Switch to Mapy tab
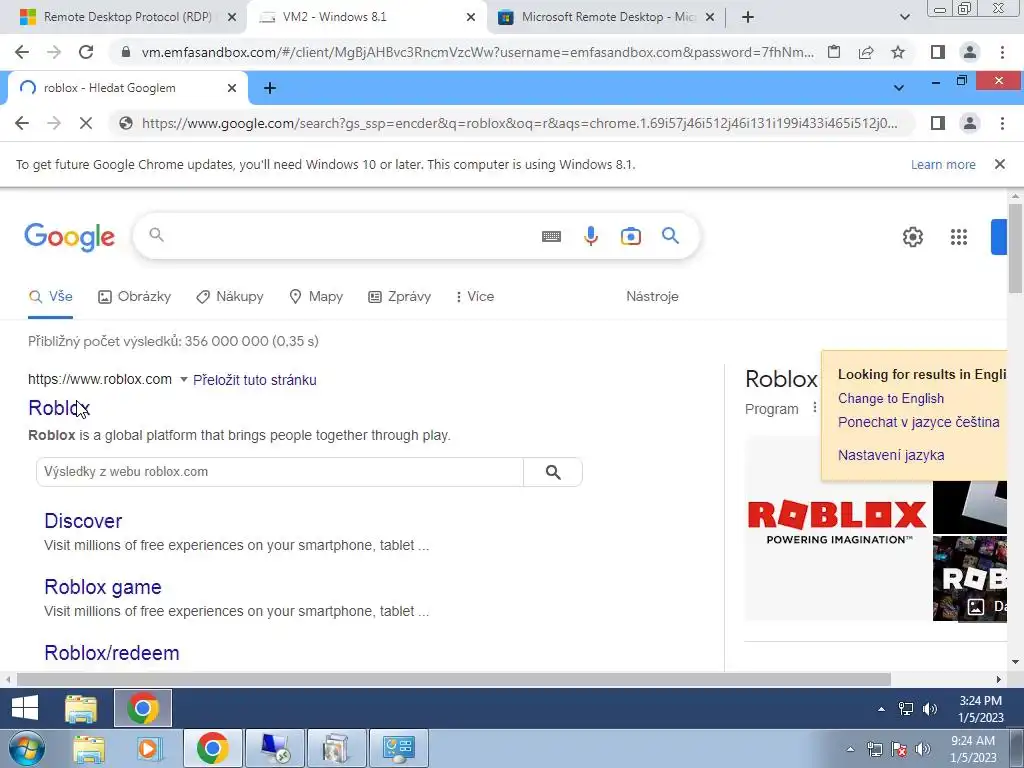The width and height of the screenshot is (1024, 768). click(316, 296)
